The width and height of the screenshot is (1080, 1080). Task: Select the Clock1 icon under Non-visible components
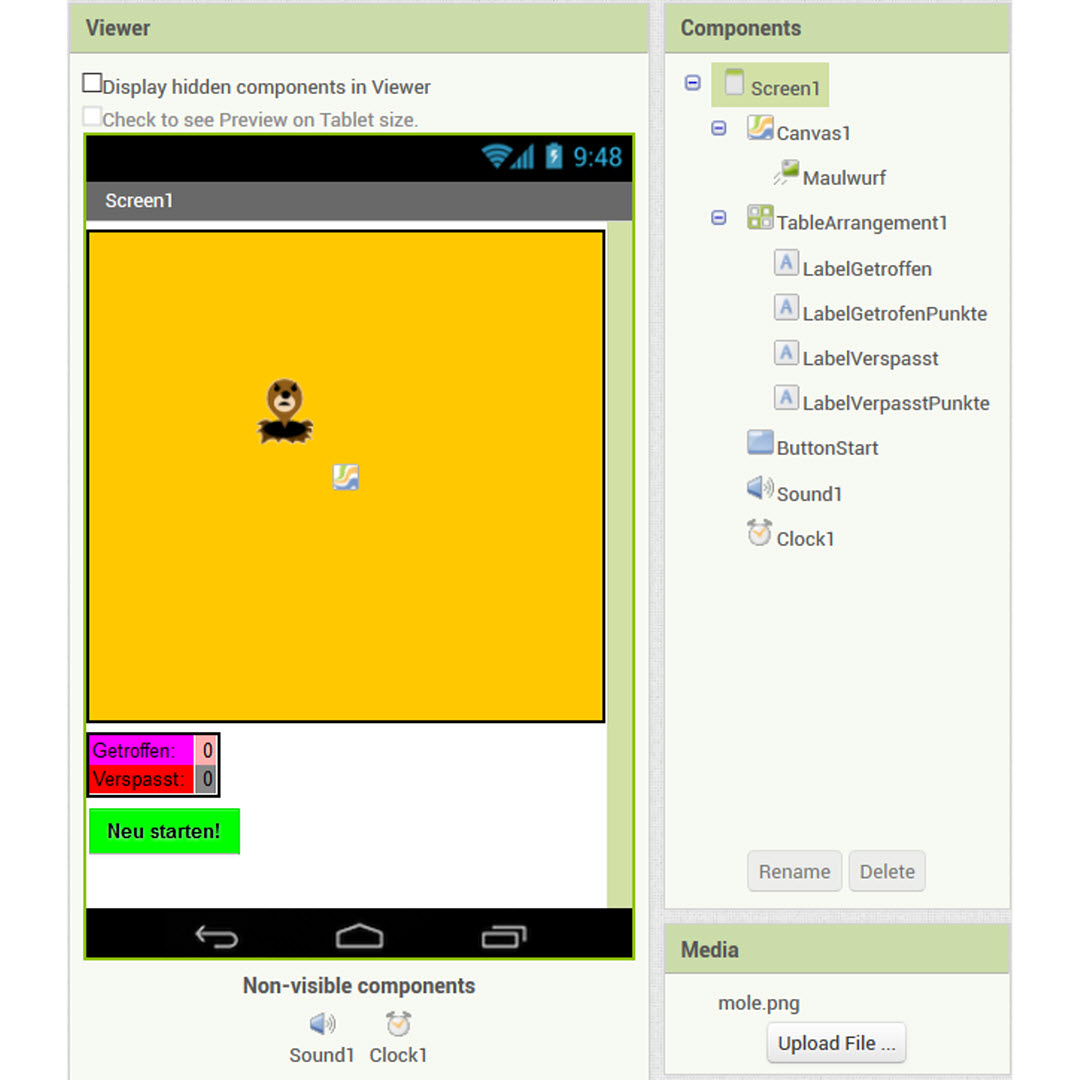click(x=398, y=1024)
